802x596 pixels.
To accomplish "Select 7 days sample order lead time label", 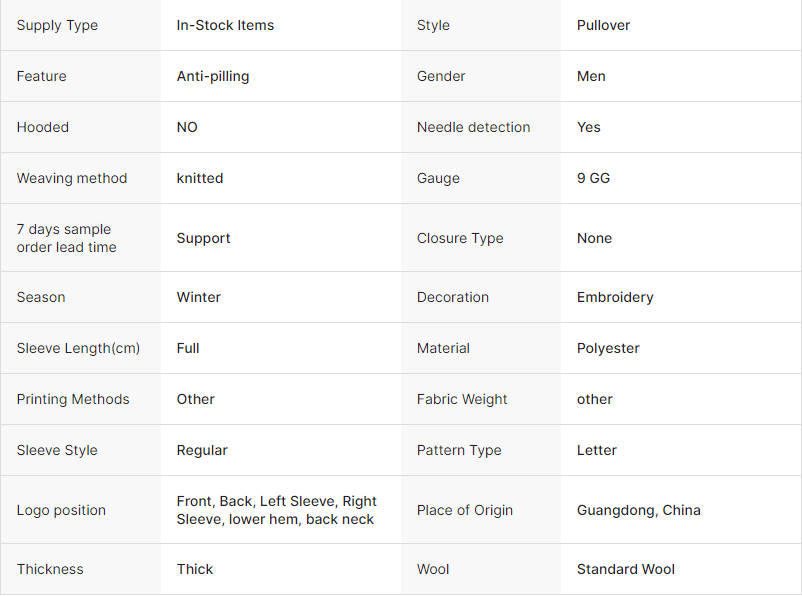I will [x=66, y=238].
